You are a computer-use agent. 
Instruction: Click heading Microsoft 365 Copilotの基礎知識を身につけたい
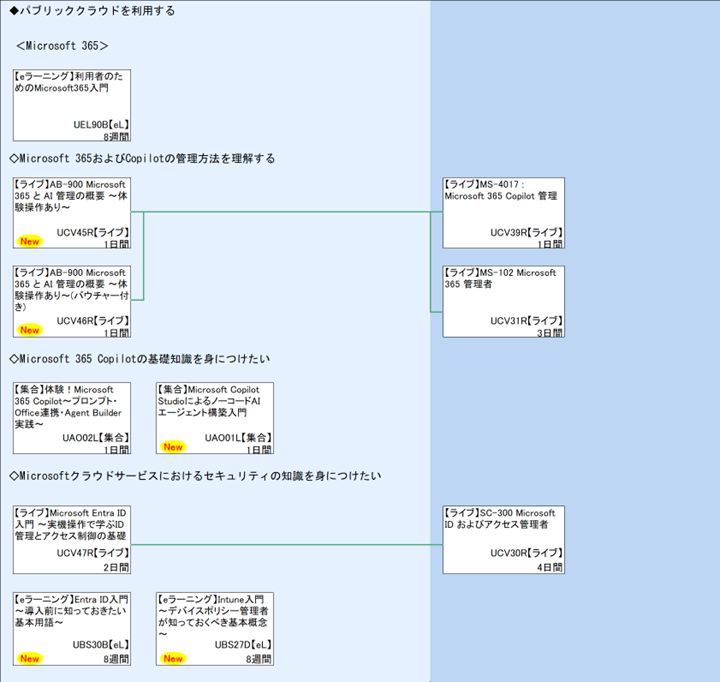click(140, 359)
